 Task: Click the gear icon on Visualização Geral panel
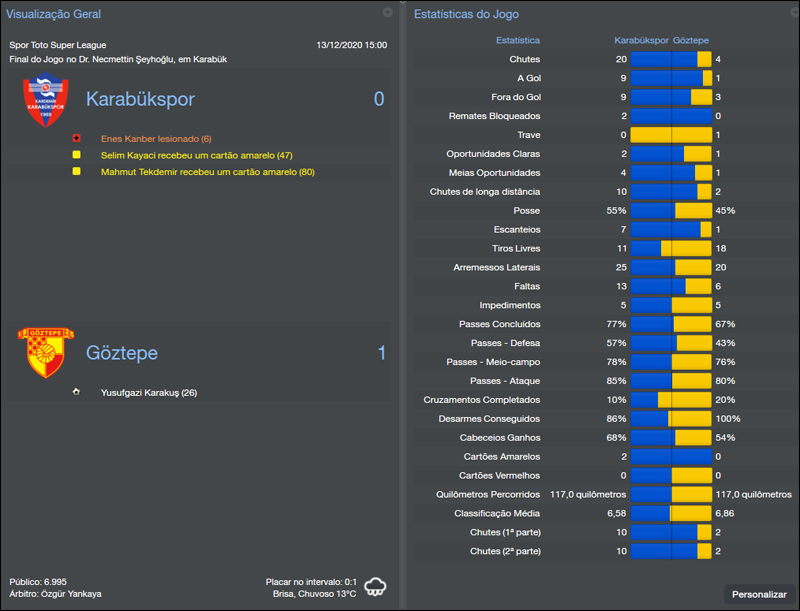[387, 13]
